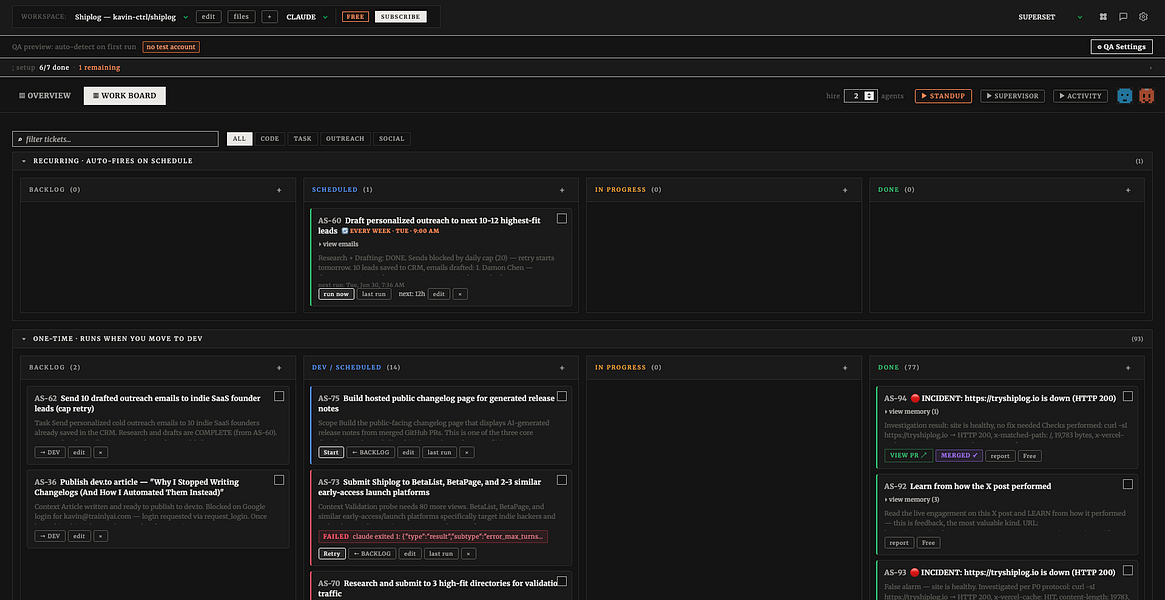Click the plus button next to files
Image resolution: width=1165 pixels, height=600 pixels.
click(x=269, y=16)
